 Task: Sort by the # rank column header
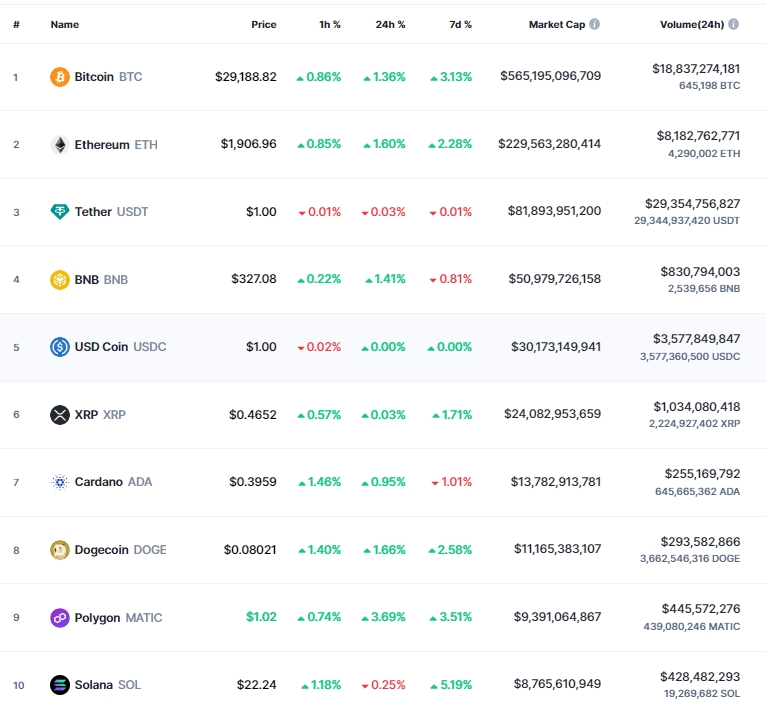coord(16,24)
